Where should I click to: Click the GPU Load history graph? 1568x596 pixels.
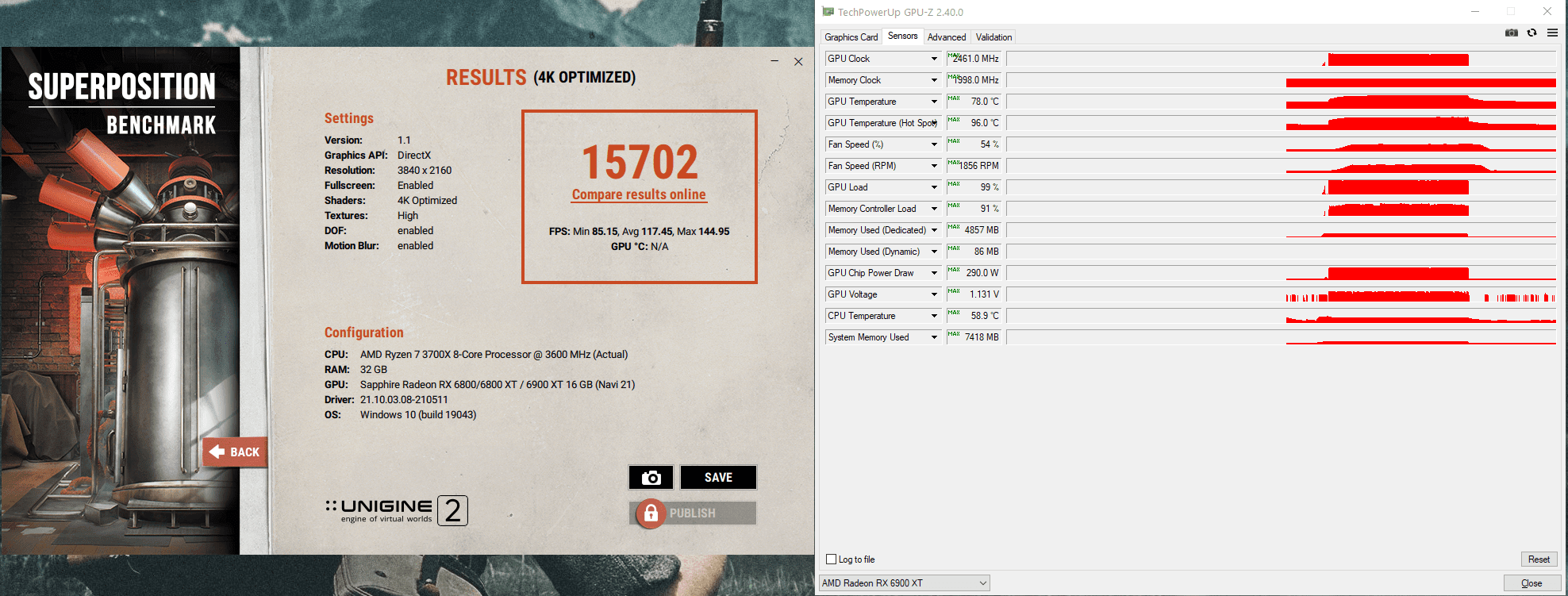[x=1282, y=187]
